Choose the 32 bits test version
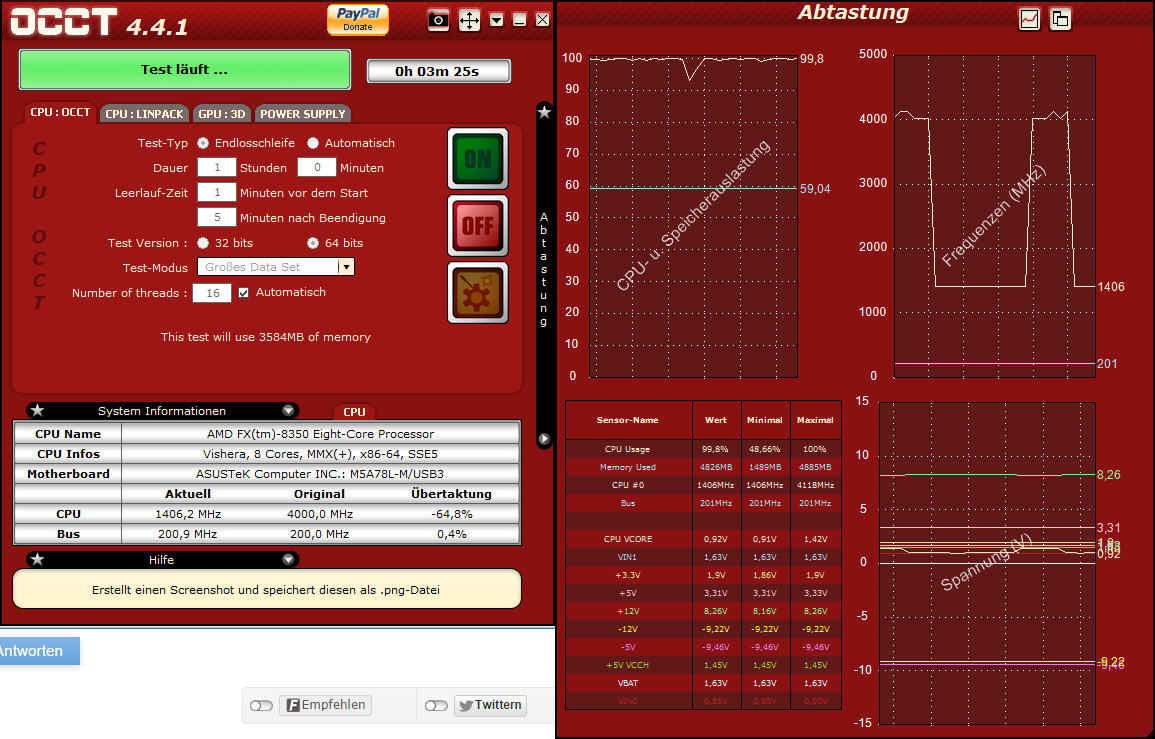This screenshot has height=739, width=1155. click(x=203, y=242)
